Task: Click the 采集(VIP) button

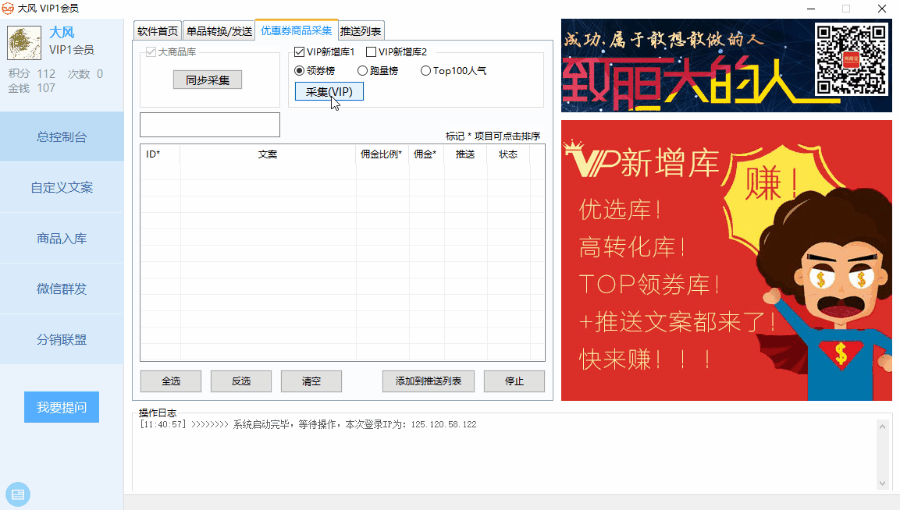Action: 329,92
